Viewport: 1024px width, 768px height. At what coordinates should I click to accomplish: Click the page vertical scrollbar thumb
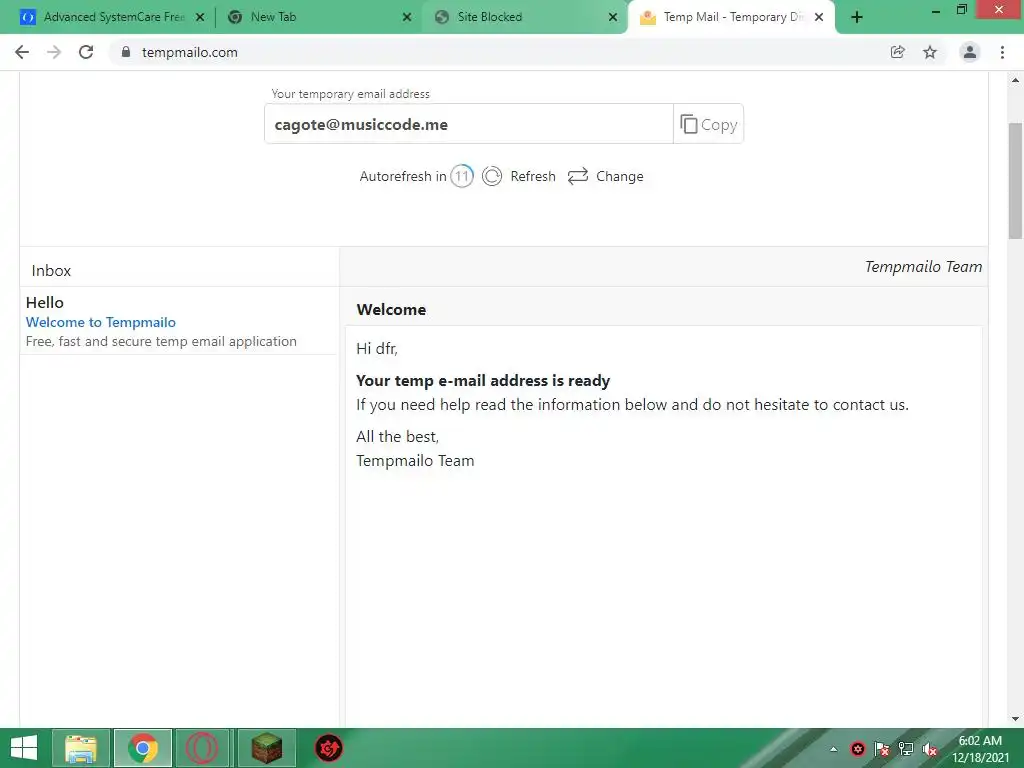[1015, 181]
